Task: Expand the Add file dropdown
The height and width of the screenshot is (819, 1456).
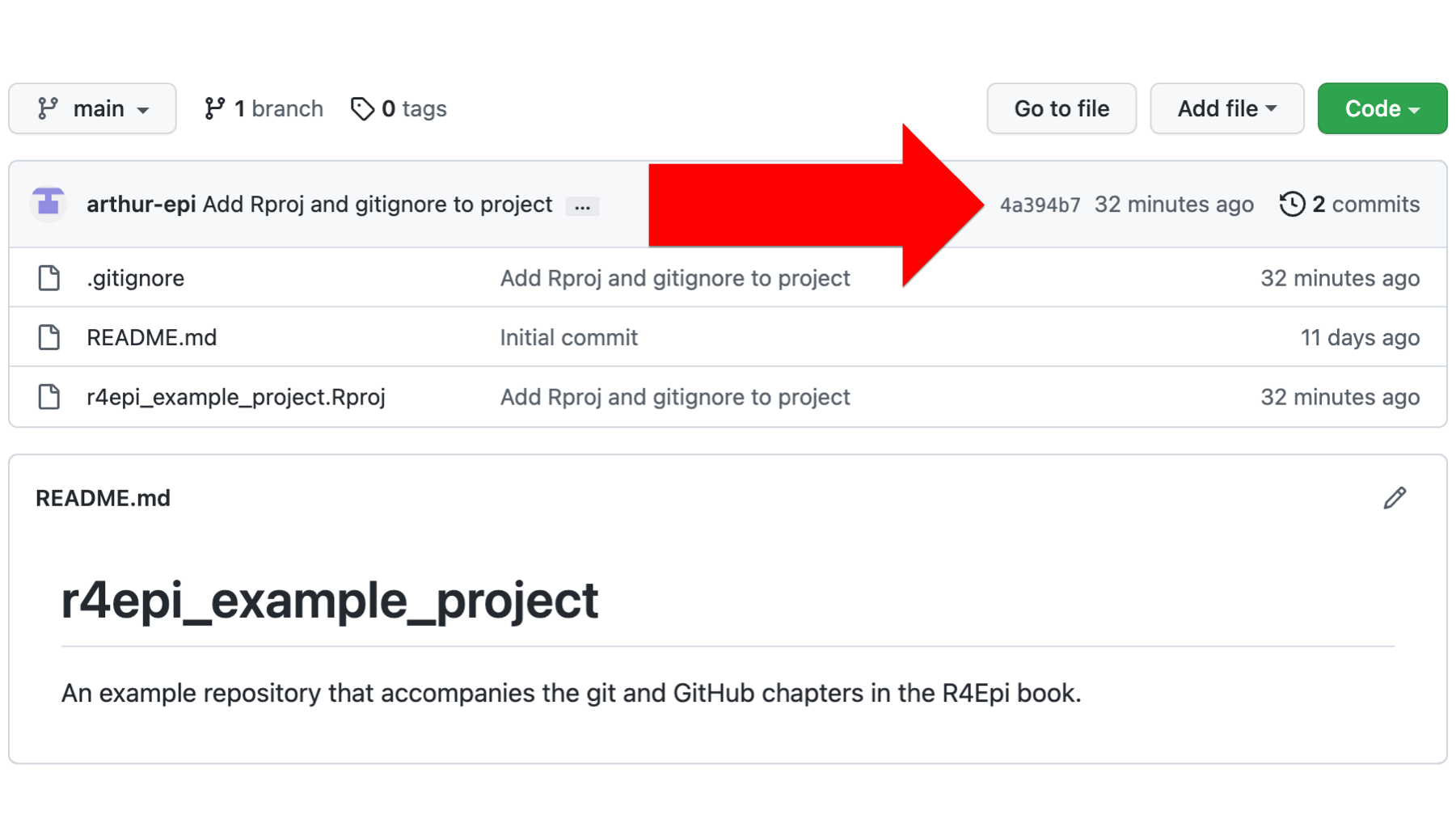Action: click(1226, 108)
